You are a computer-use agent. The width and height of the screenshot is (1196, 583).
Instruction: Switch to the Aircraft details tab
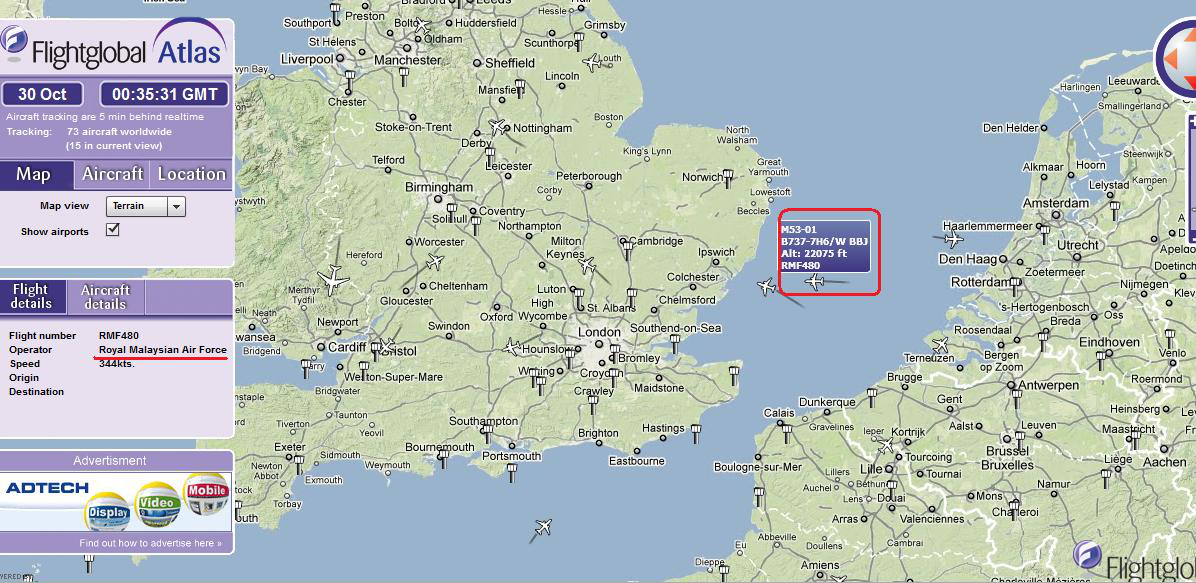coord(105,296)
